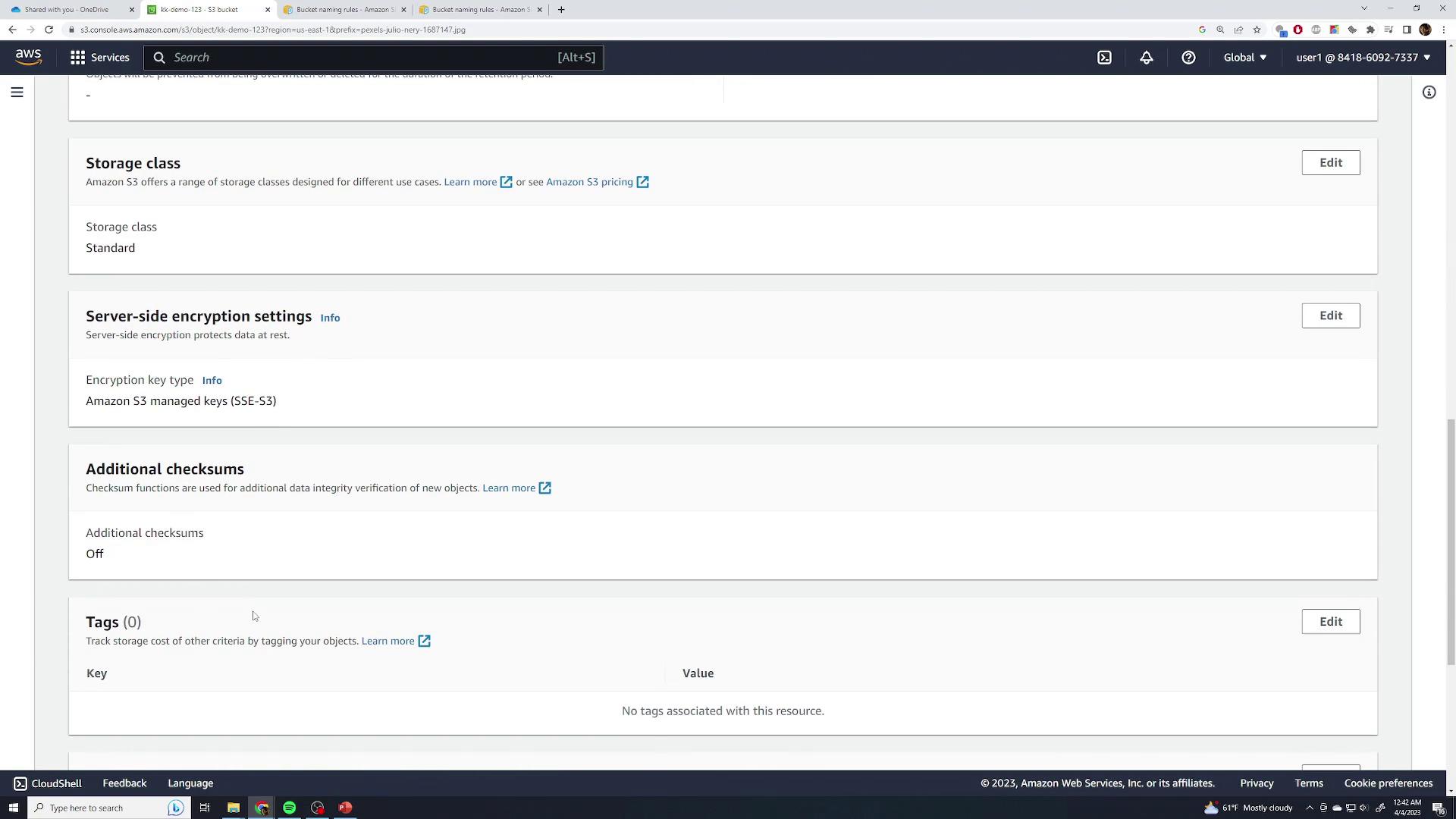Open CloudShell from top navigation icon
The image size is (1456, 819).
pos(1104,58)
